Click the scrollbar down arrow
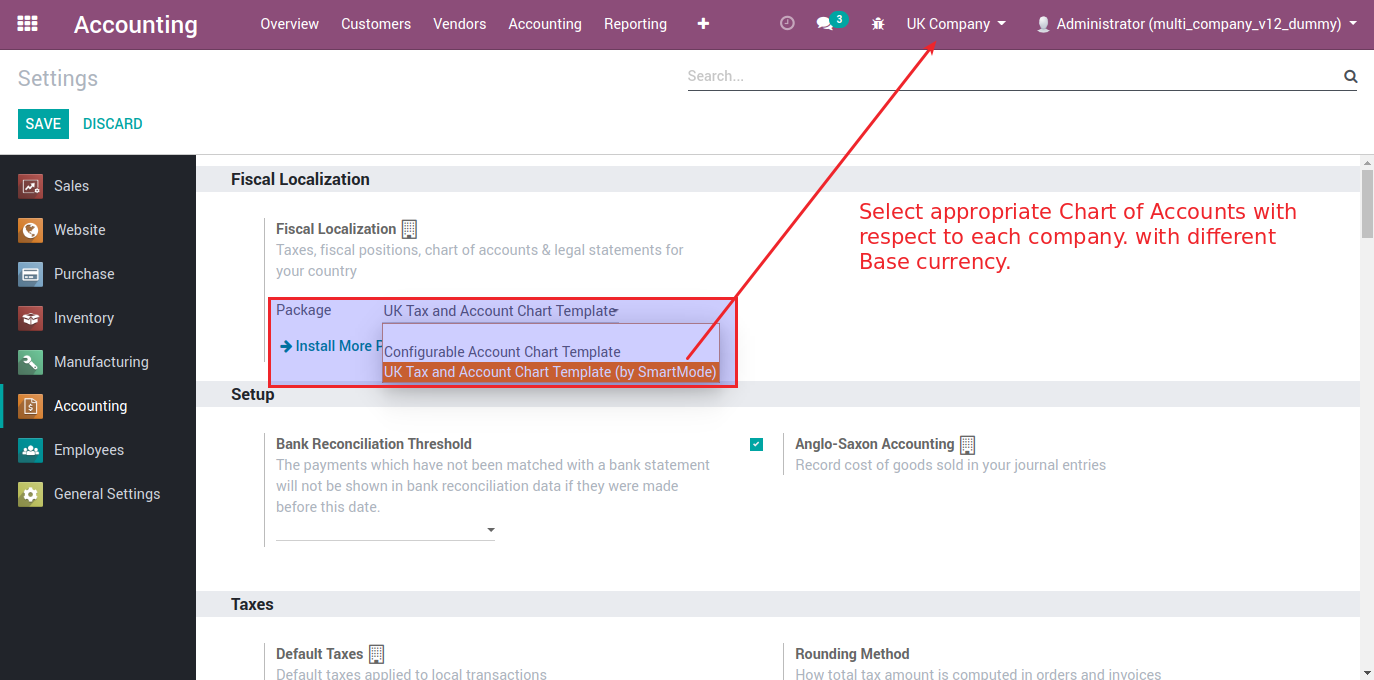This screenshot has width=1374, height=680. point(1367,672)
